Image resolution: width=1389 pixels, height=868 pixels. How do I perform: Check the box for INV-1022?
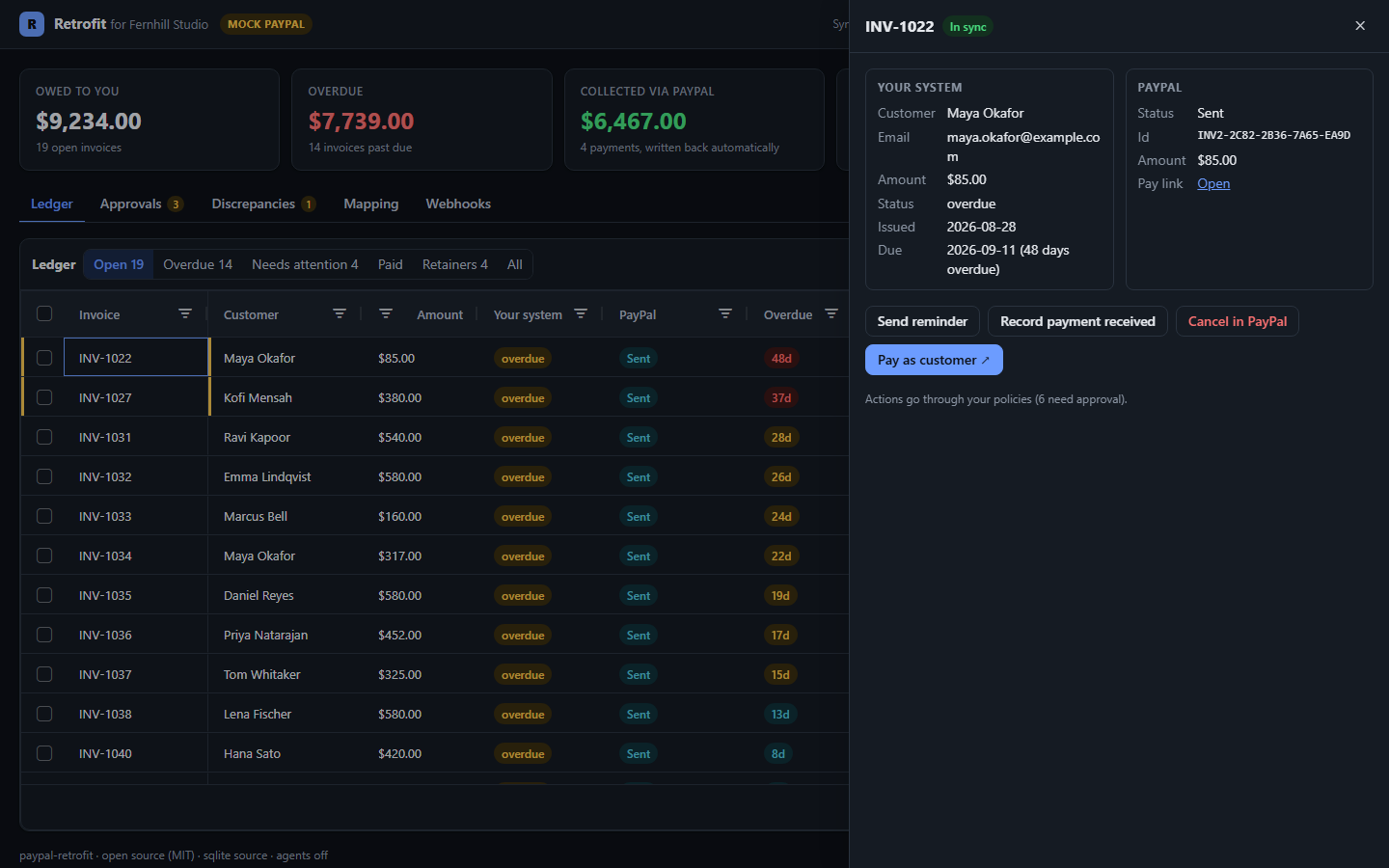tap(44, 358)
